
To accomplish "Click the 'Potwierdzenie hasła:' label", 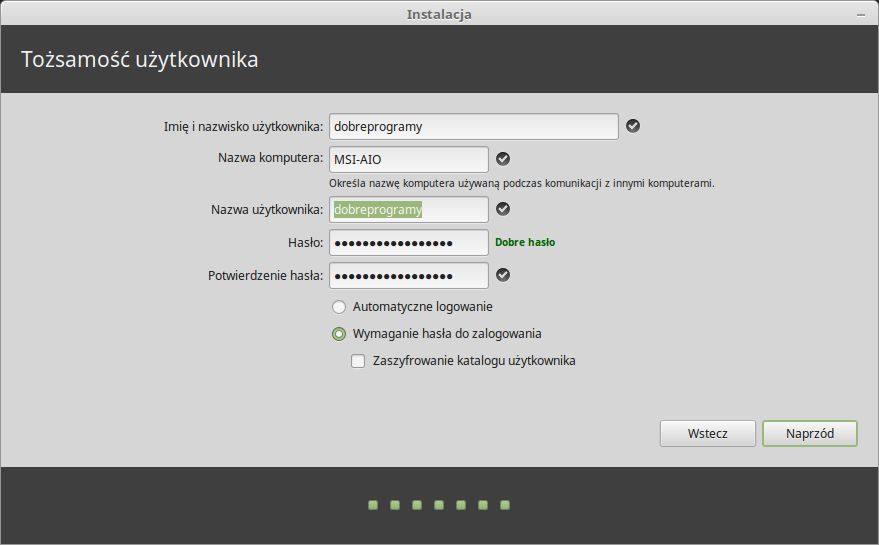I will point(265,275).
